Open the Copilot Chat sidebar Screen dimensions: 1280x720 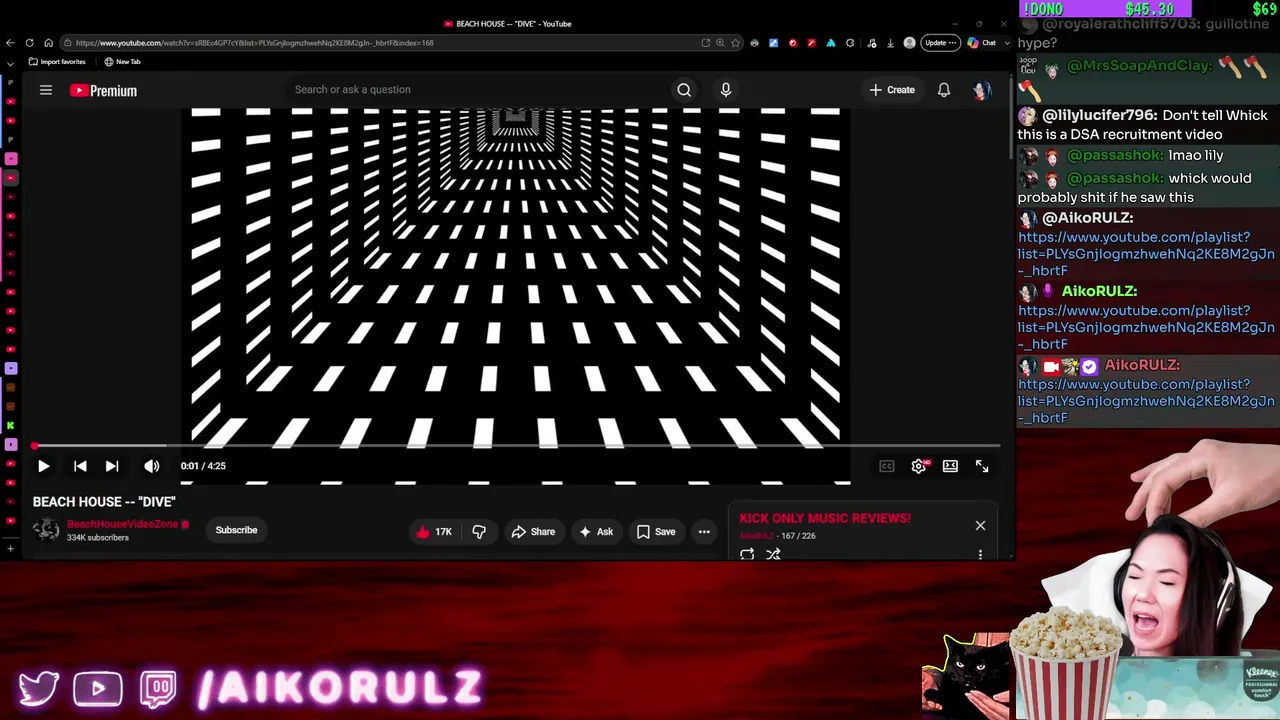982,43
